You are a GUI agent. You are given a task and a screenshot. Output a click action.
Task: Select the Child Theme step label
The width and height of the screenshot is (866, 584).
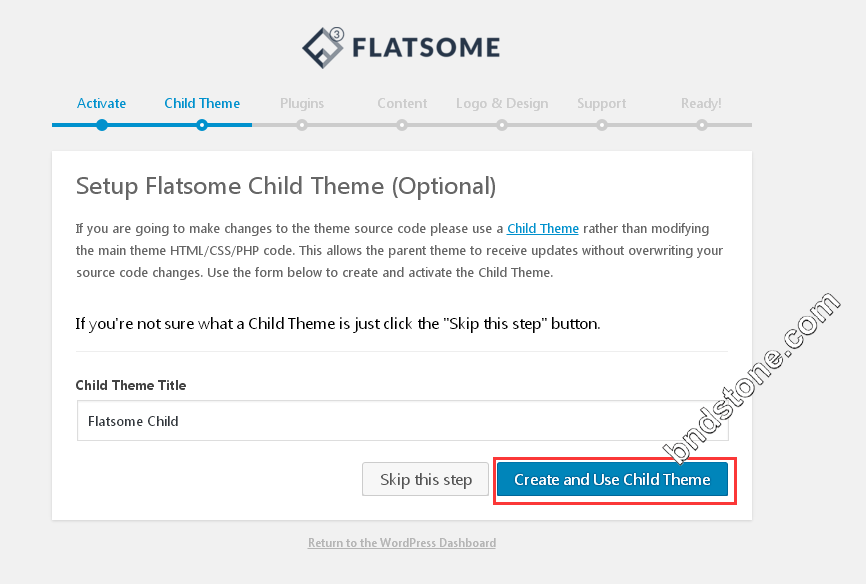click(202, 103)
